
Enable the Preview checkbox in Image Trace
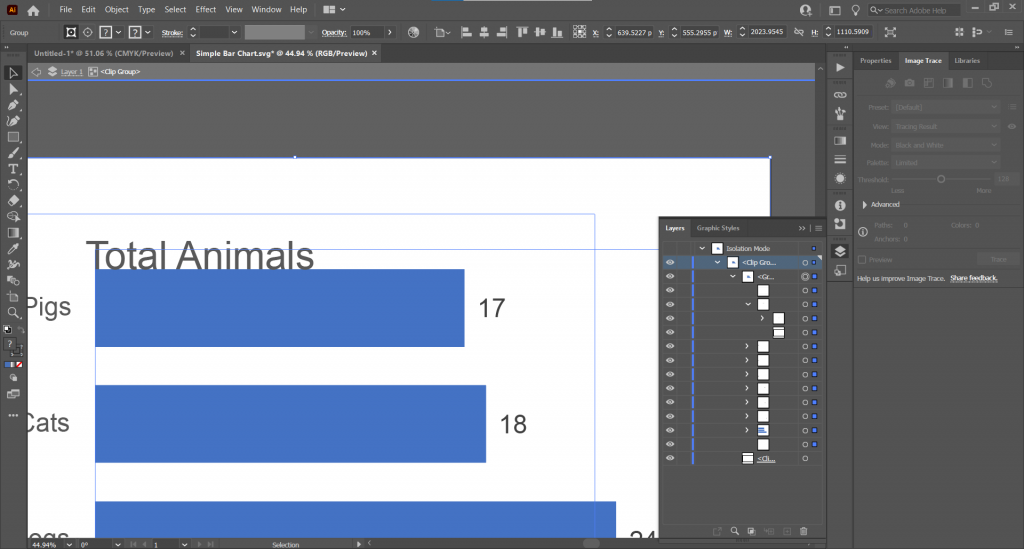[x=862, y=260]
